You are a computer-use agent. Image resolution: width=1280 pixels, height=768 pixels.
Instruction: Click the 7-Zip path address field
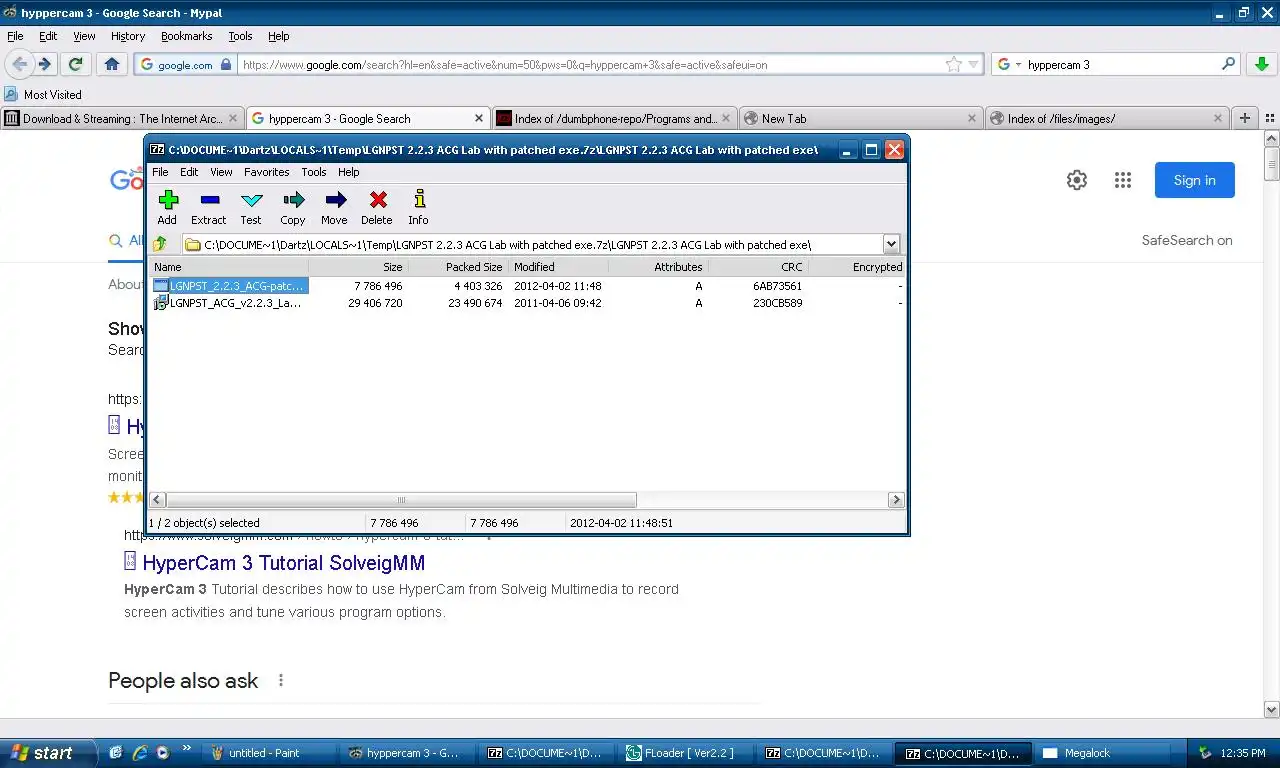(x=532, y=244)
